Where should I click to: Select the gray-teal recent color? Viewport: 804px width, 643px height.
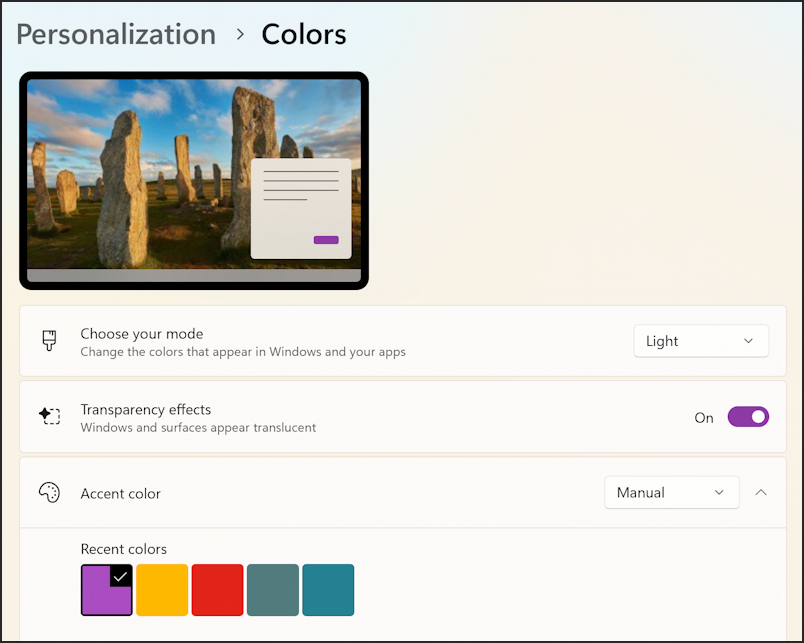click(273, 590)
